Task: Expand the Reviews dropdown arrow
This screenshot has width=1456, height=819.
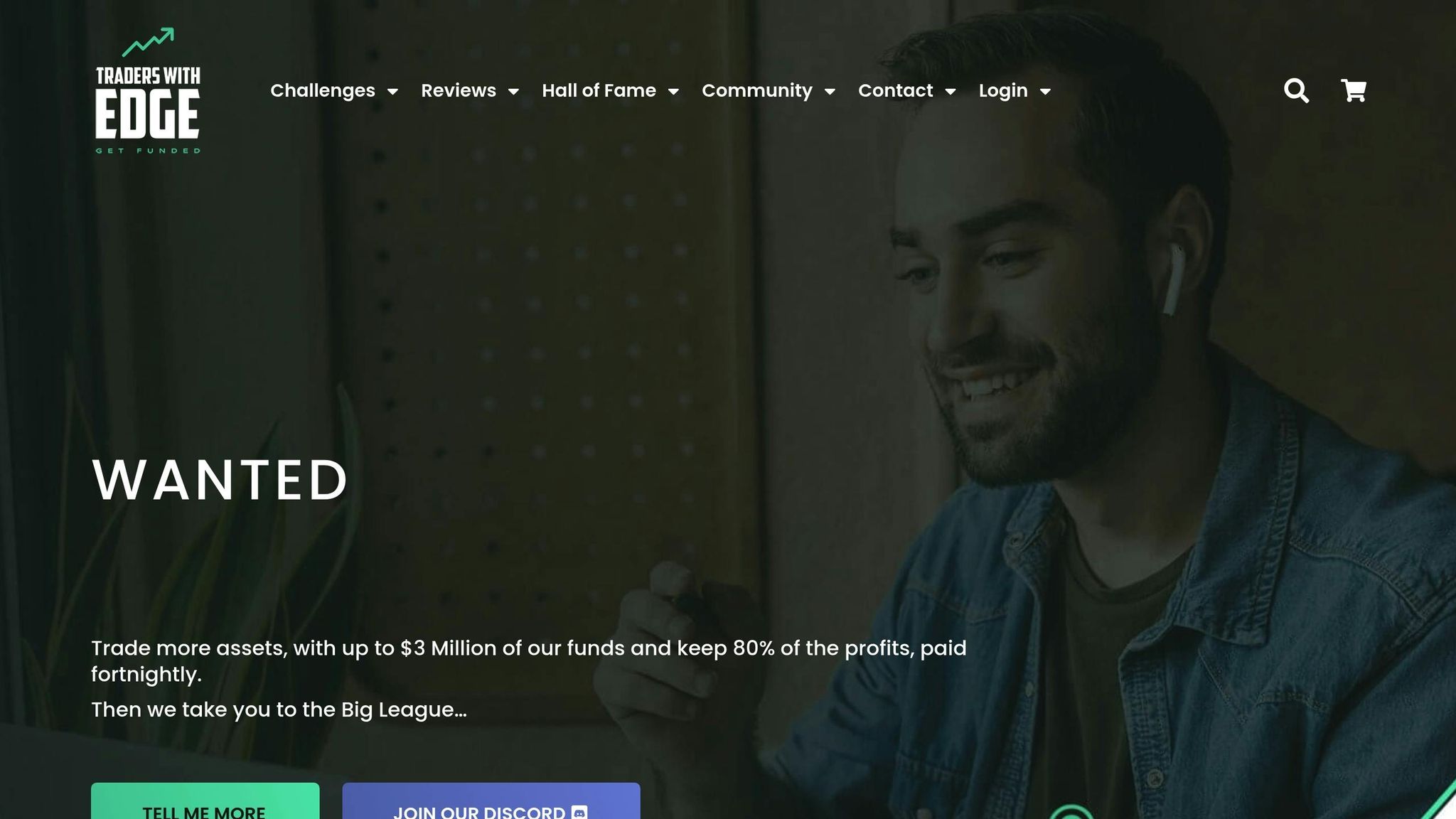Action: (513, 91)
